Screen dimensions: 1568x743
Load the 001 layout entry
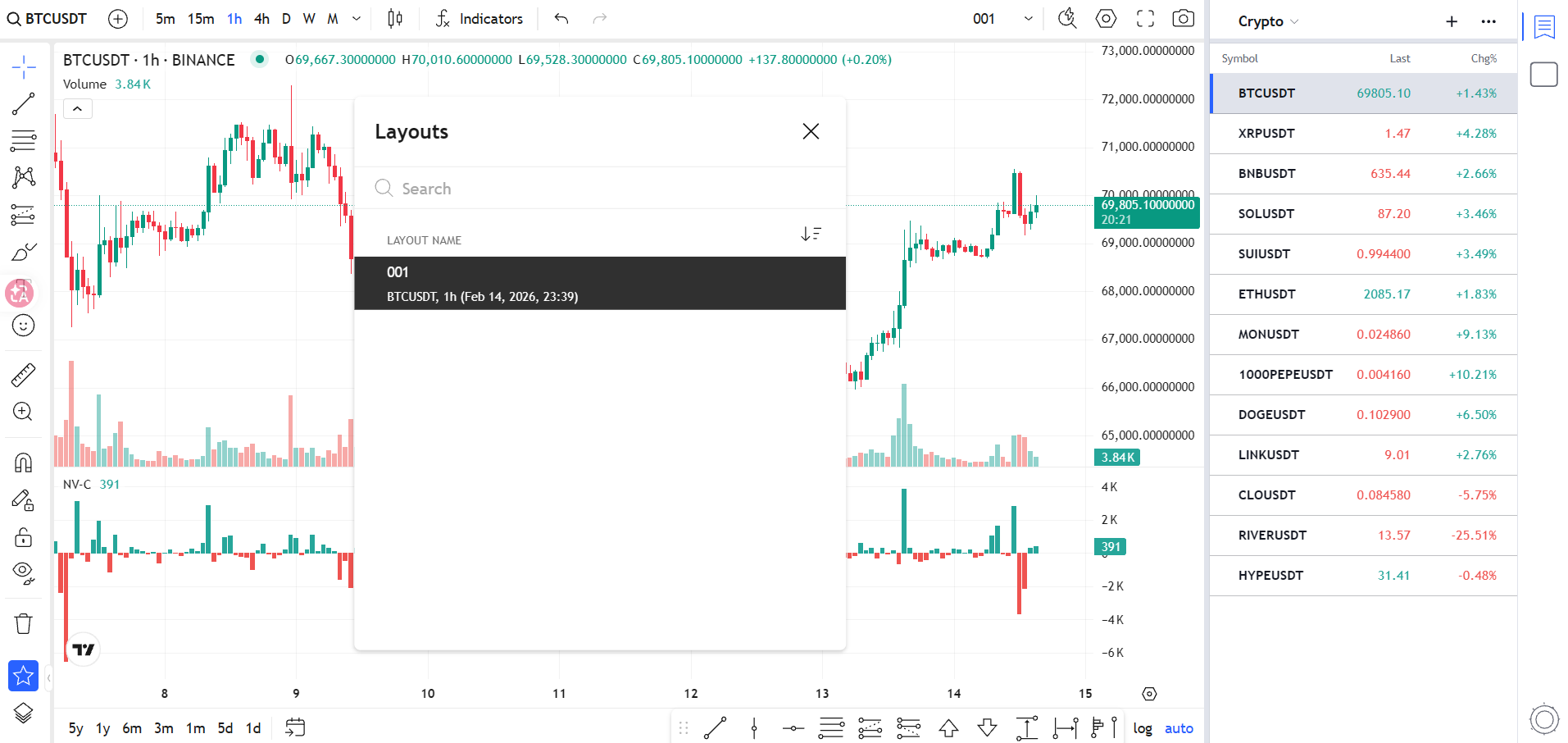(x=600, y=283)
